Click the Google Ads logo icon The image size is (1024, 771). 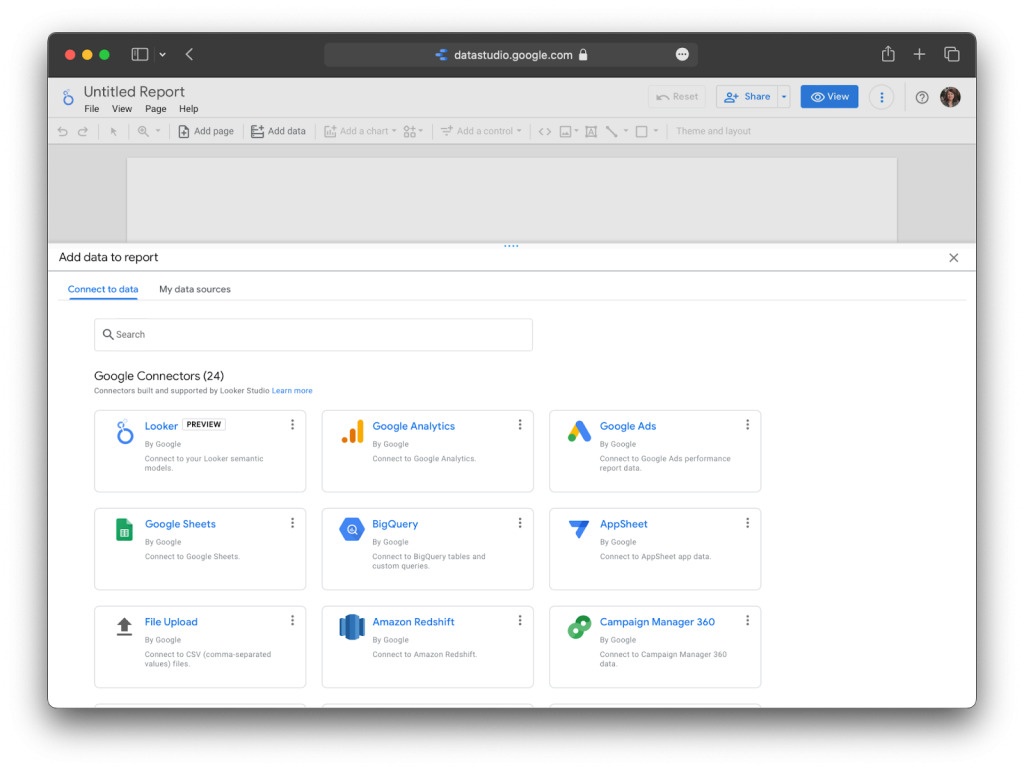[x=579, y=432]
